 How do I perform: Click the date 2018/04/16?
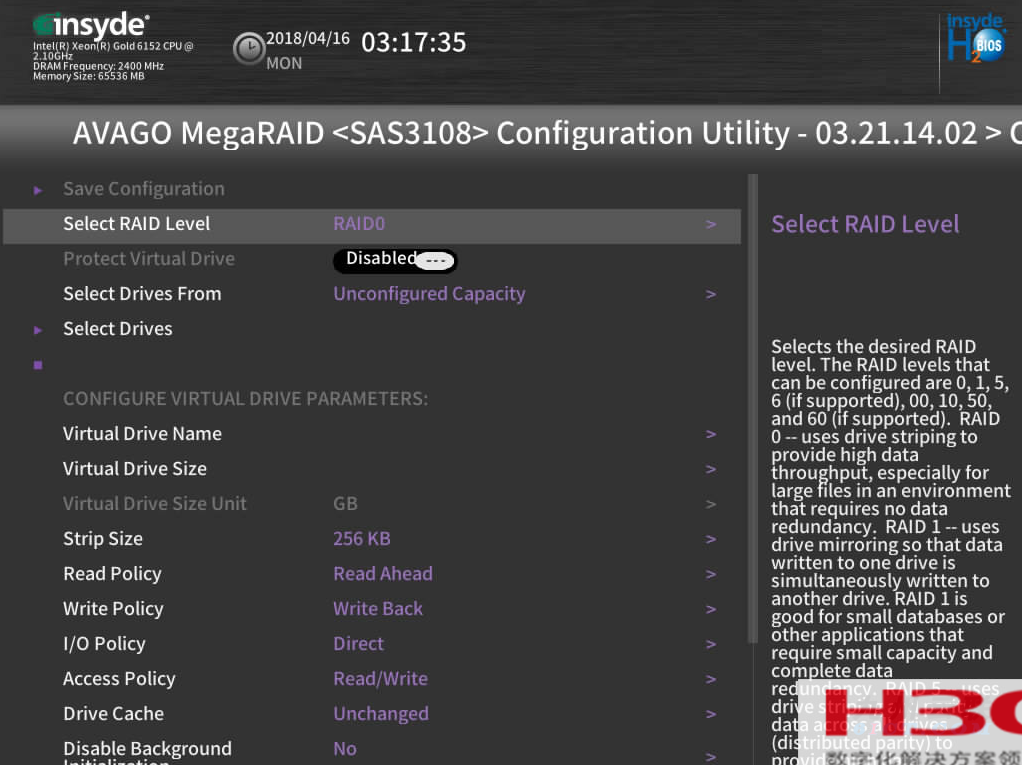pos(308,38)
